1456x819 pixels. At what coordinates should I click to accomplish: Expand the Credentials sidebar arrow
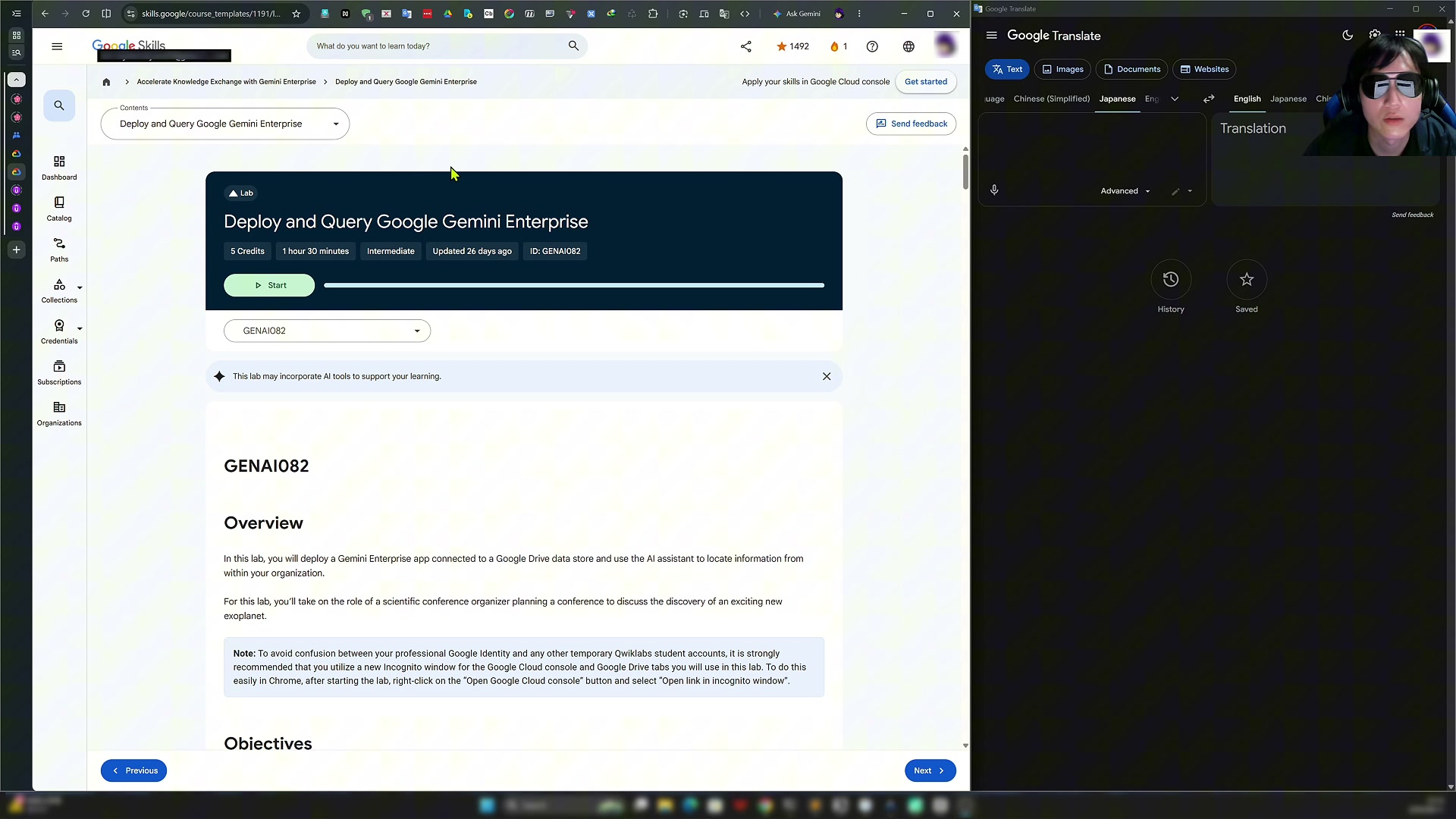pyautogui.click(x=80, y=329)
